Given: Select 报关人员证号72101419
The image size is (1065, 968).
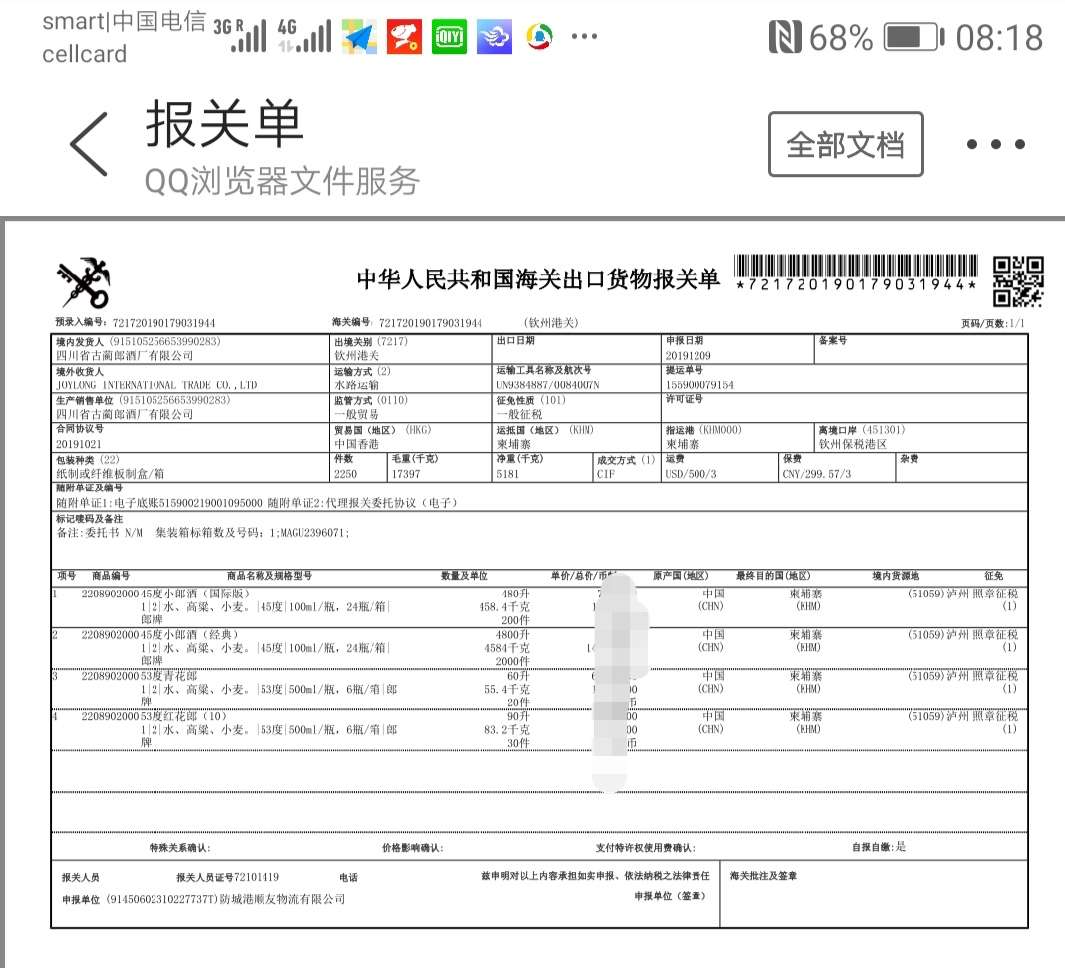Looking at the screenshot, I should click(228, 878).
